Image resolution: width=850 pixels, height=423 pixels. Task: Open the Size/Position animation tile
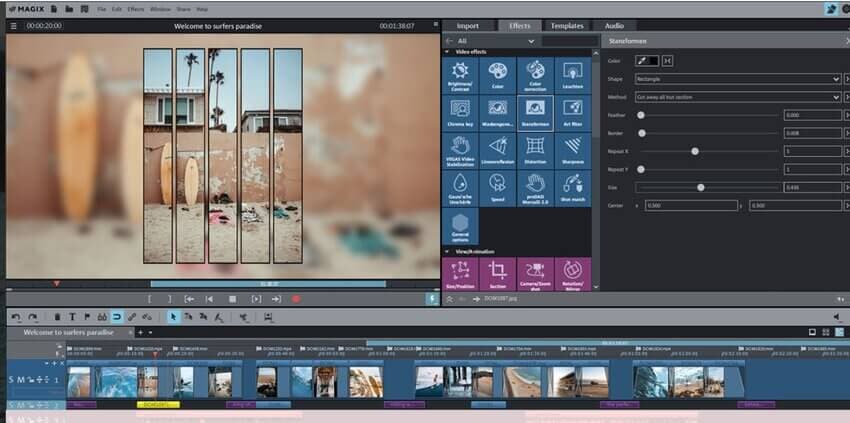(x=460, y=274)
